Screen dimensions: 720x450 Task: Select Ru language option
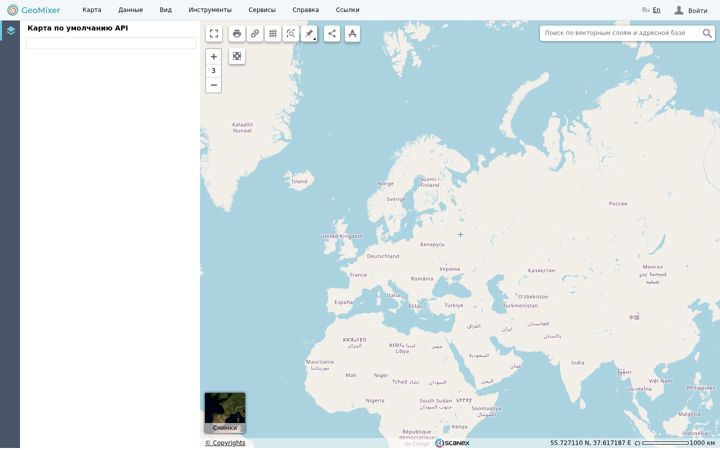pos(646,10)
